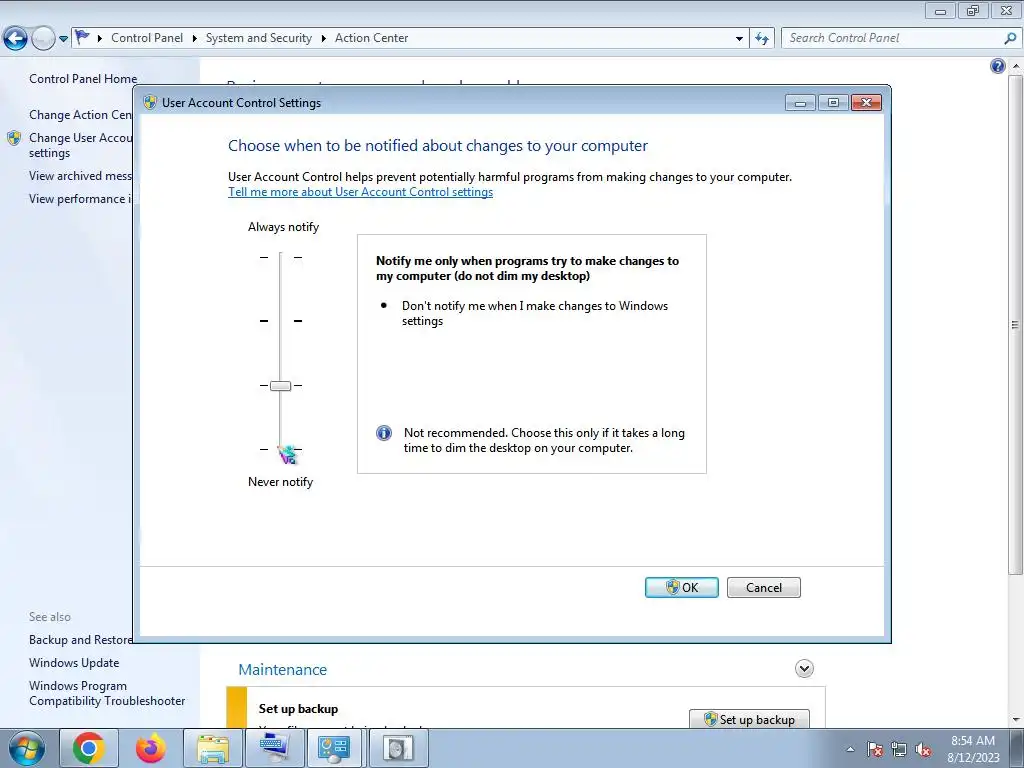Close the User Account Control Settings dialog

[867, 103]
